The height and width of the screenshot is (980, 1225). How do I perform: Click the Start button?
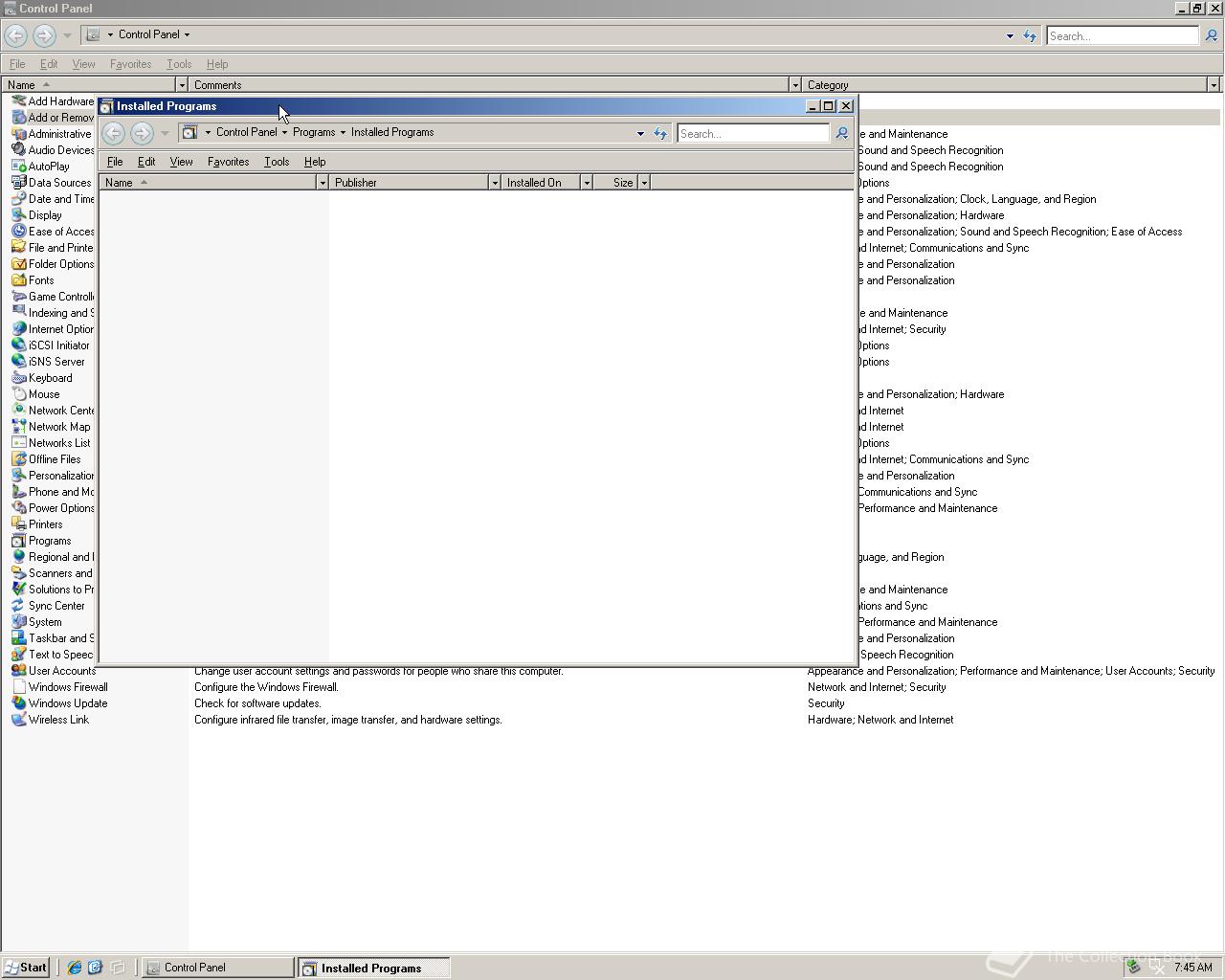click(26, 968)
